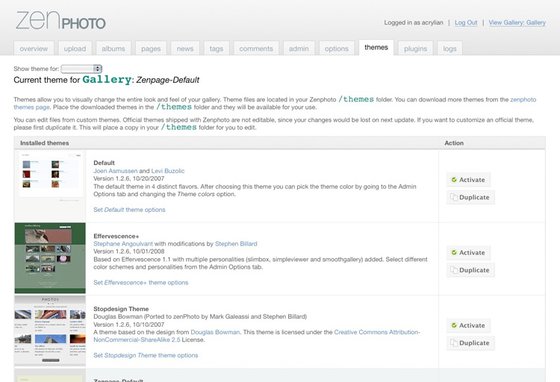Click the Zenpage-Default current theme name
The width and height of the screenshot is (560, 382).
[168, 80]
